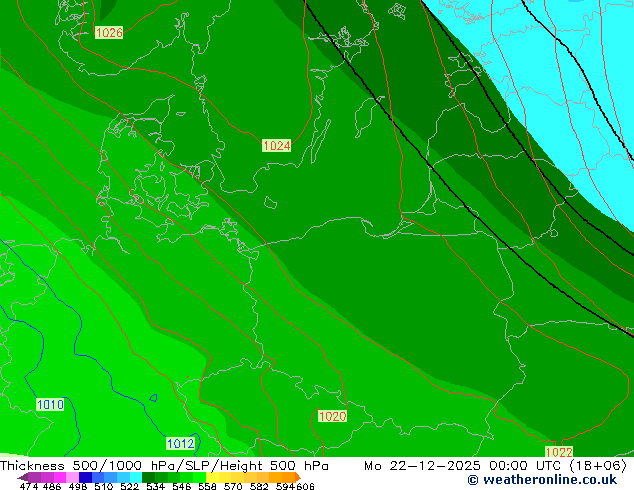The height and width of the screenshot is (490, 634).
Task: Click the blue 1012 isobar label
Action: coord(181,444)
